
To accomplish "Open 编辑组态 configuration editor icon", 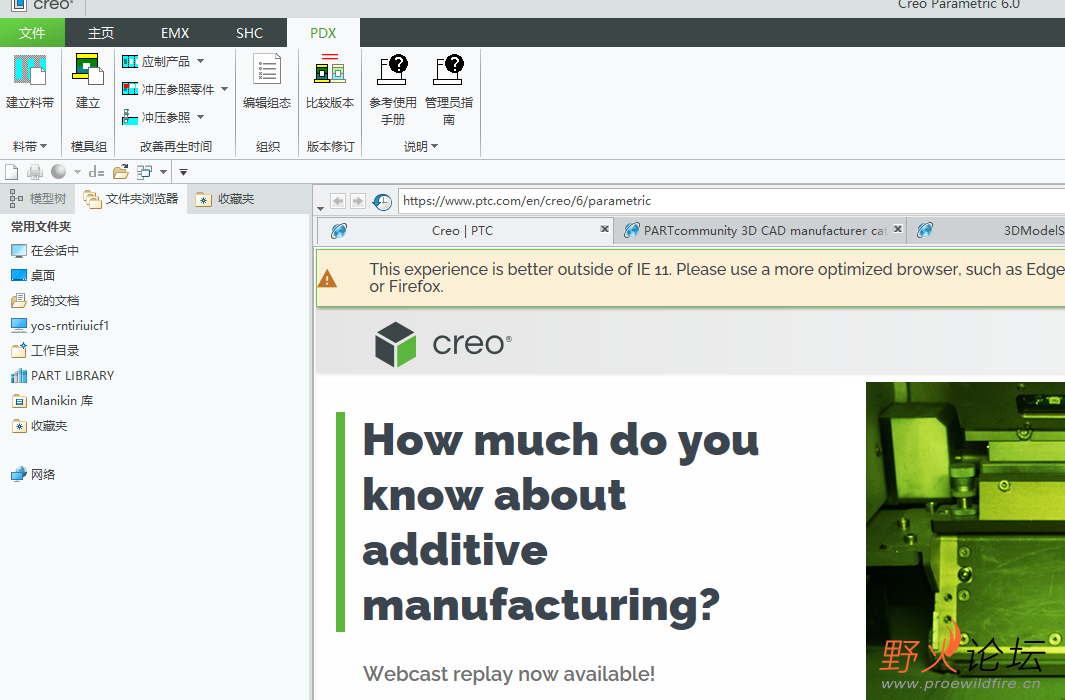I will pos(267,69).
